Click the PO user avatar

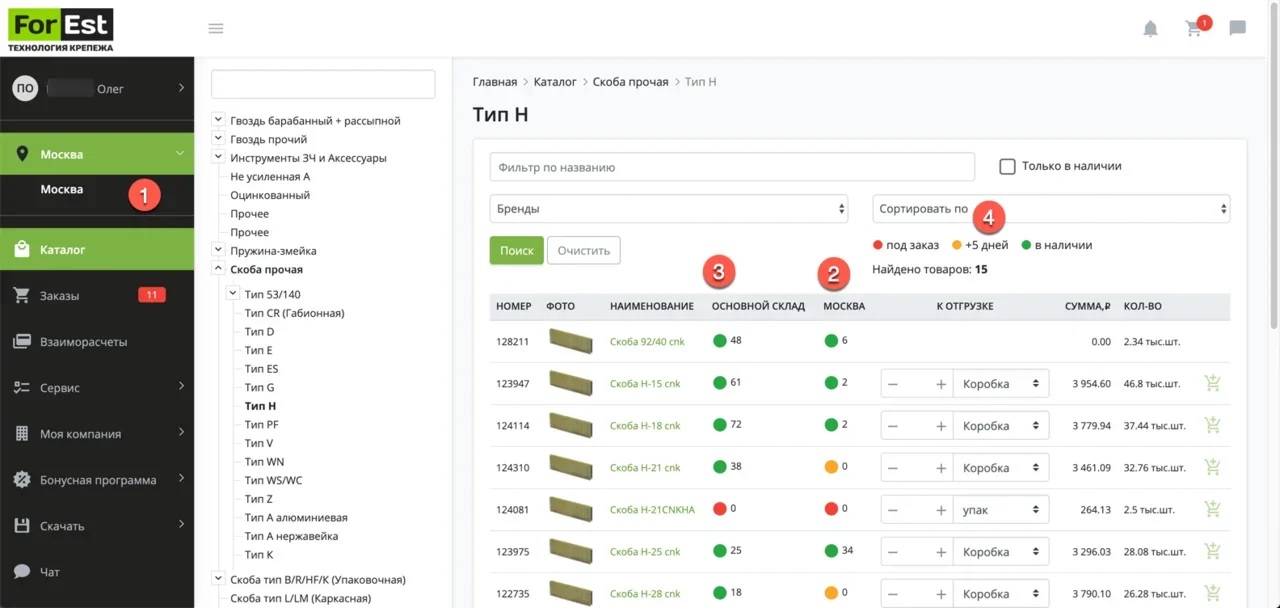click(x=25, y=88)
